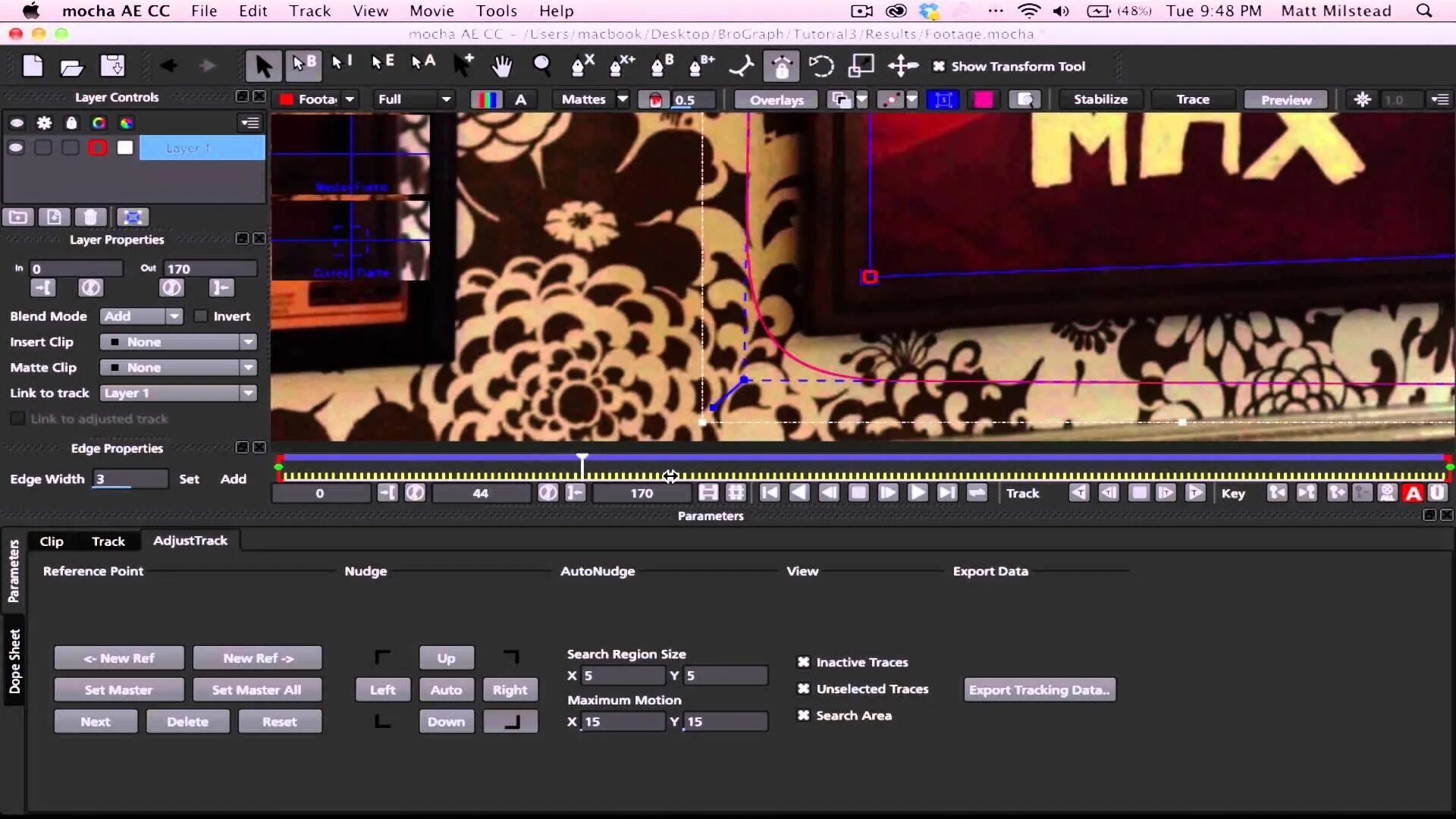Screen dimensions: 1456x819
Task: Switch to the Track tab
Action: pyautogui.click(x=108, y=541)
